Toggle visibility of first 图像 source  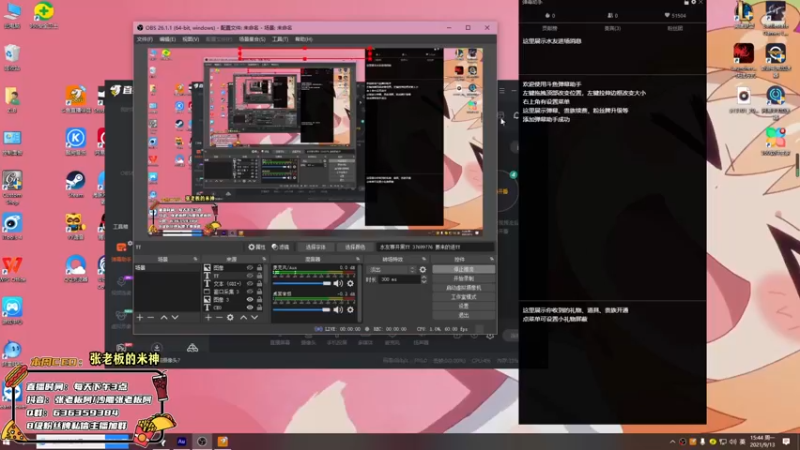249,267
